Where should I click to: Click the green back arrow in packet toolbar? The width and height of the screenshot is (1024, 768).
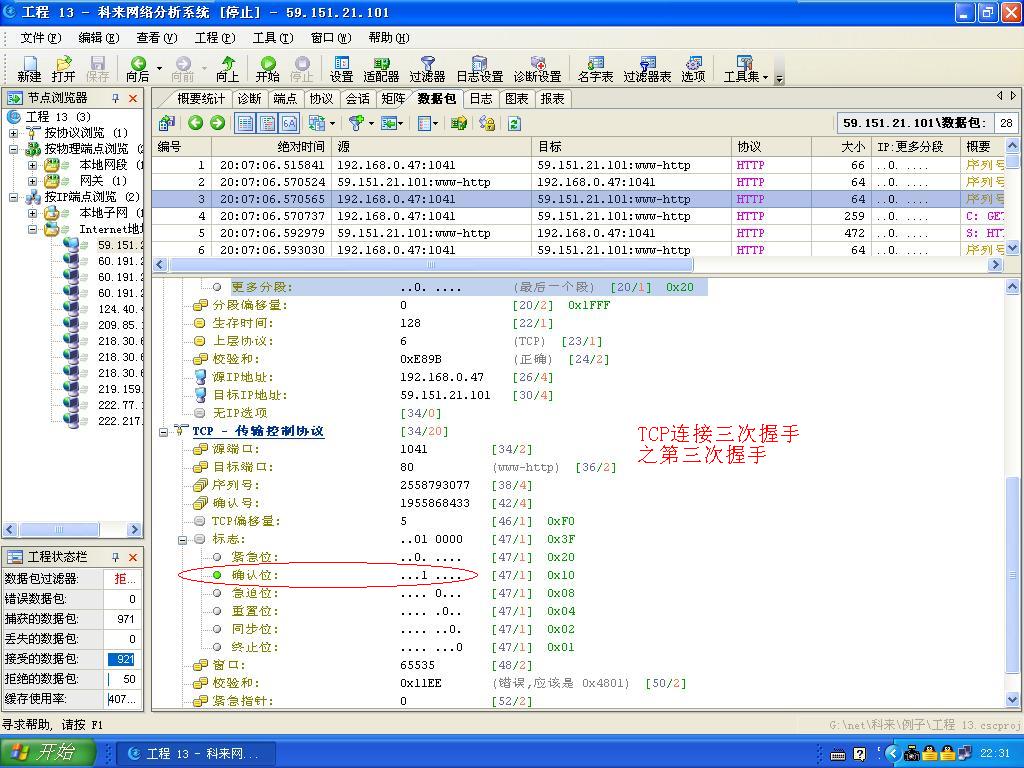click(196, 122)
